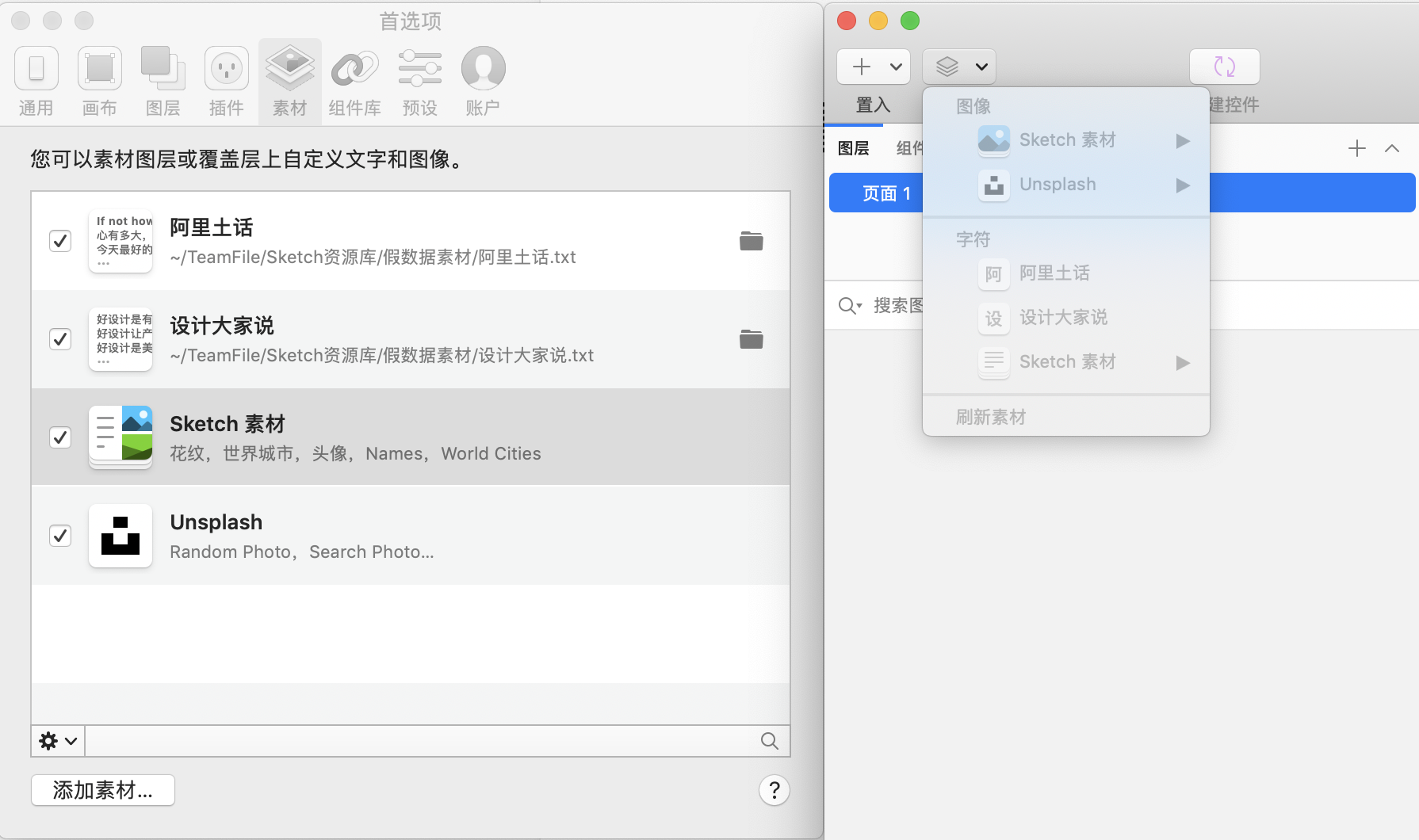The height and width of the screenshot is (840, 1419).
Task: Click the 置入 toolbar label
Action: click(x=873, y=105)
